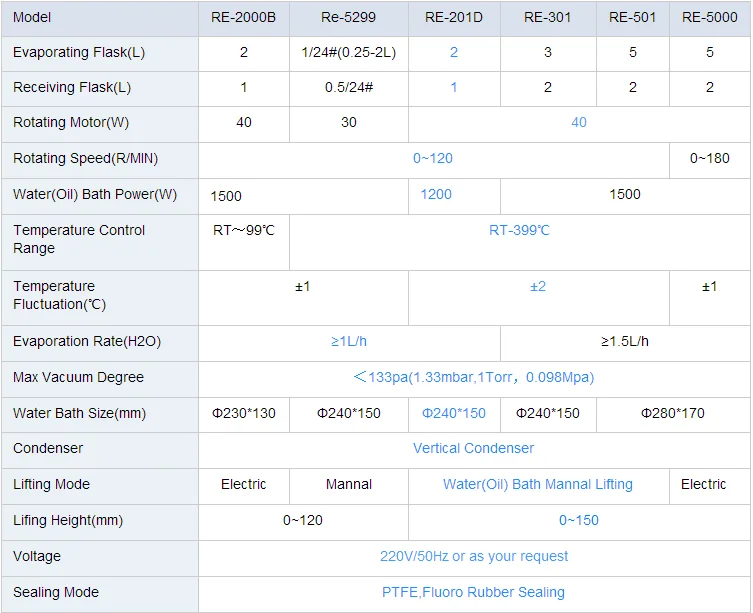This screenshot has width=753, height=613.
Task: Select the RE-5000 model header
Action: click(710, 17)
